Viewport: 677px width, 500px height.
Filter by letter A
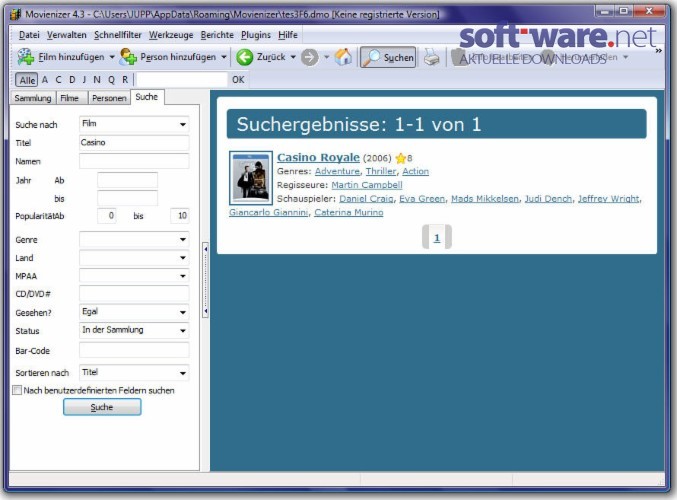click(x=45, y=80)
